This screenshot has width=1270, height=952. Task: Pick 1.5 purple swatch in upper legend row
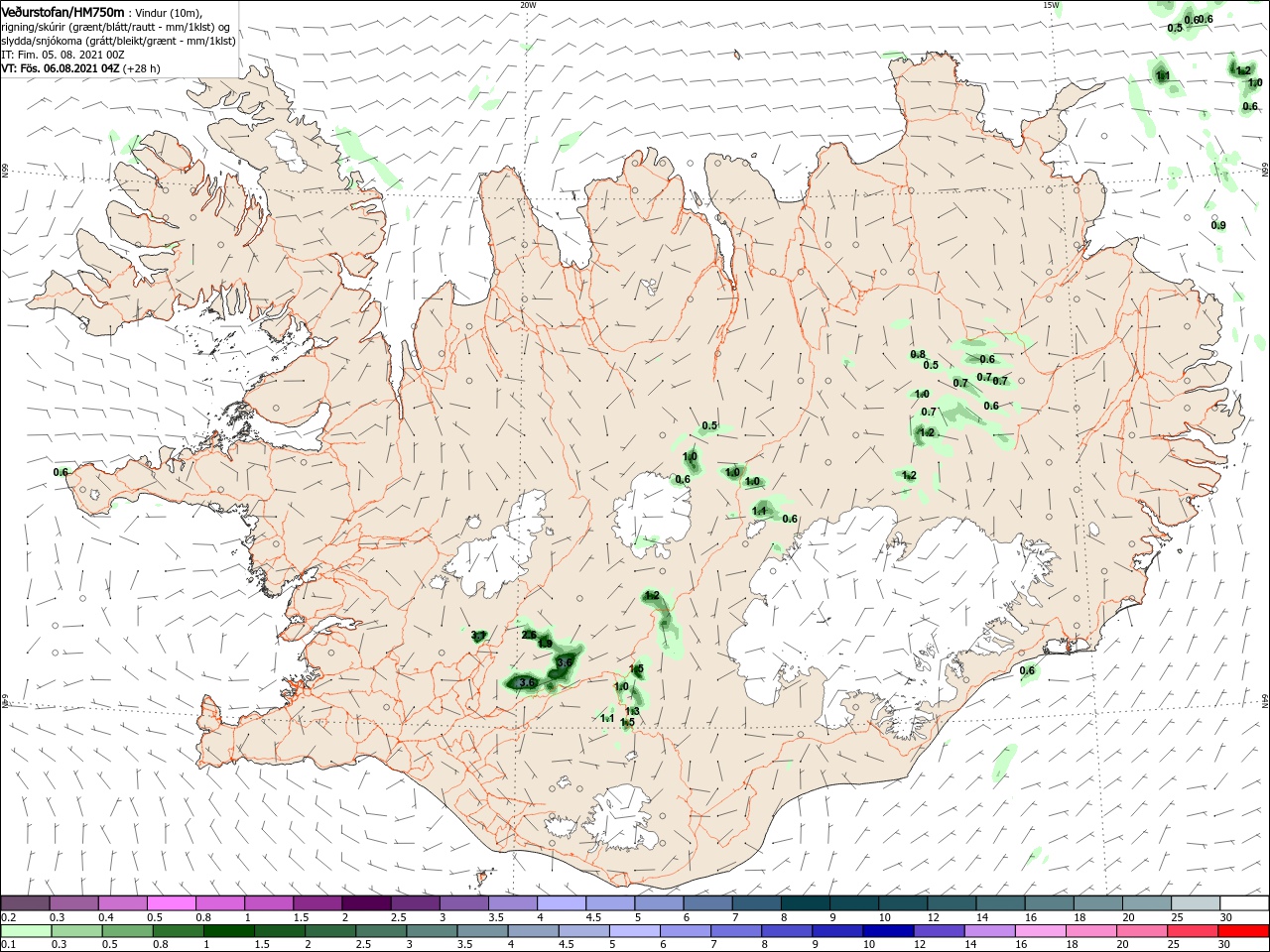click(317, 903)
